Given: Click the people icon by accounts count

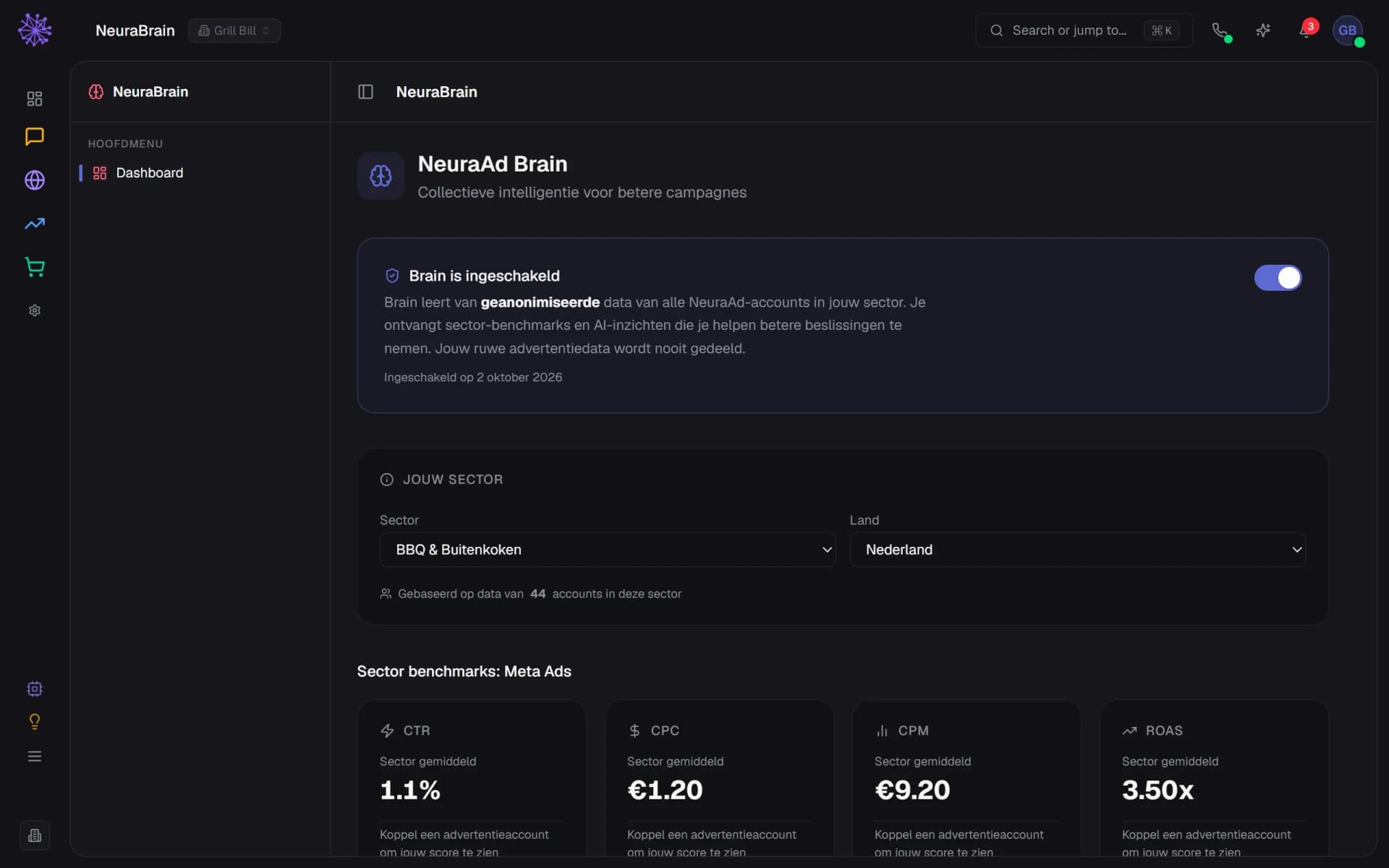Looking at the screenshot, I should click(x=386, y=594).
